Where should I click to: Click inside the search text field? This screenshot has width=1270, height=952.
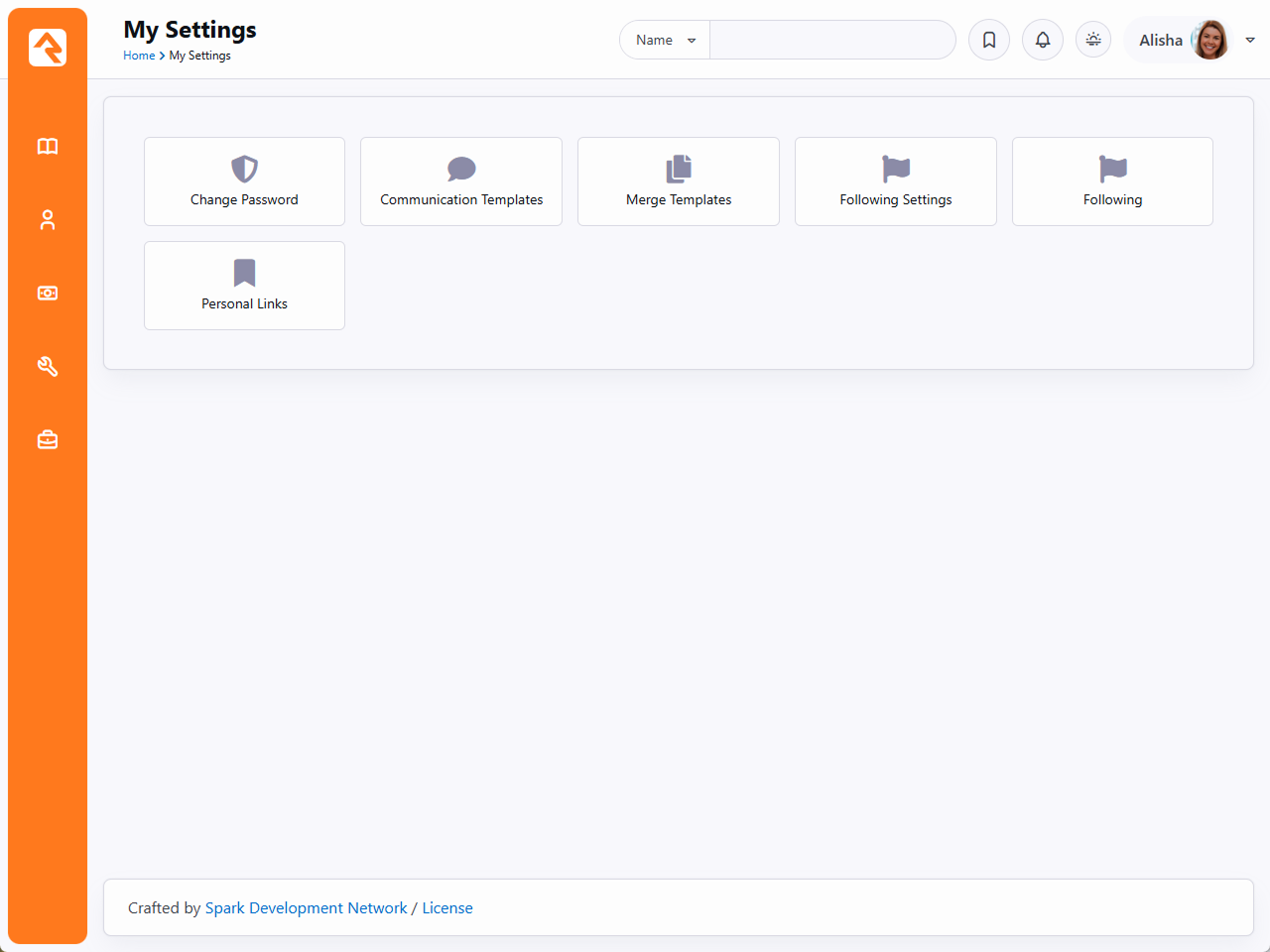click(x=831, y=40)
